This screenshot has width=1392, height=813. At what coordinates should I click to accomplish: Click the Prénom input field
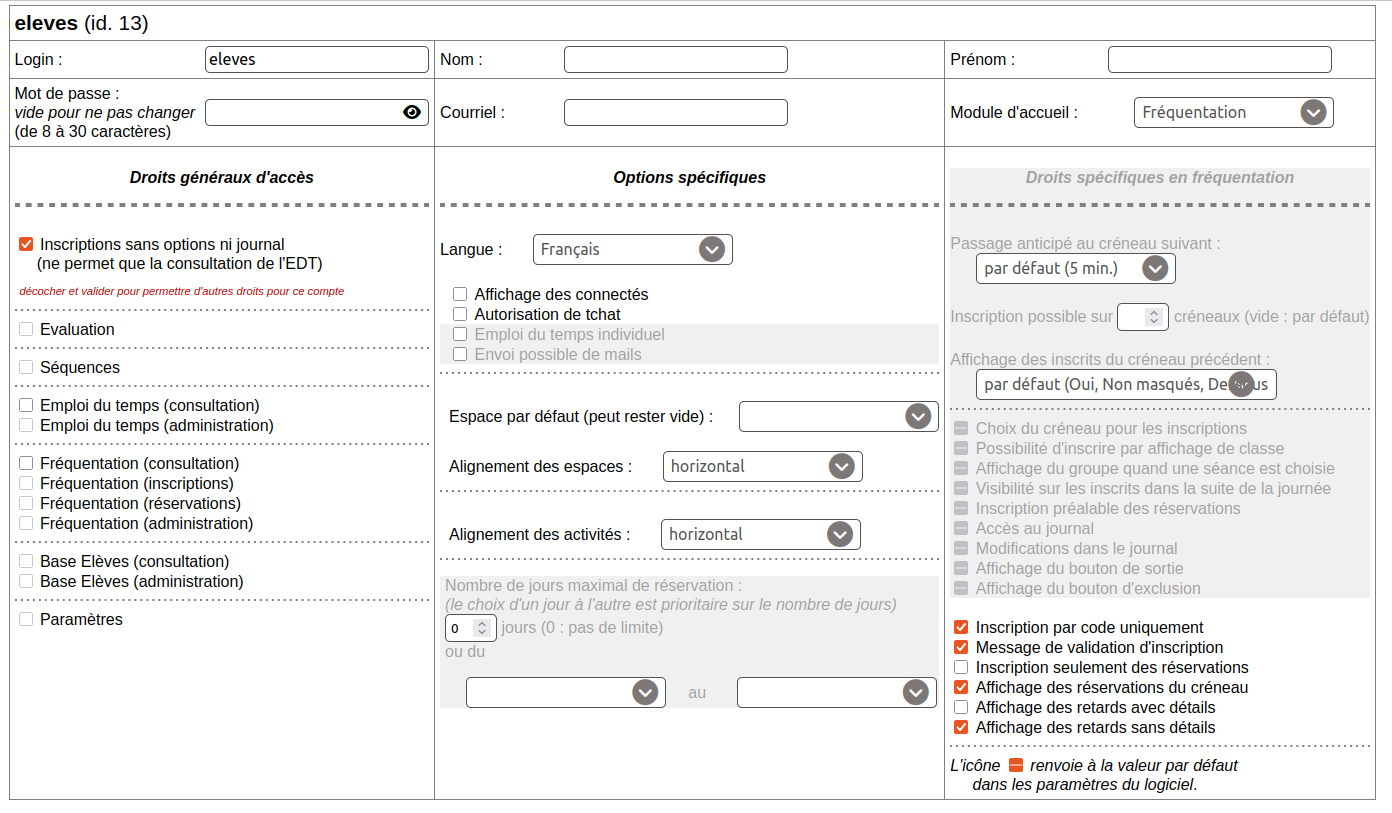click(1220, 59)
